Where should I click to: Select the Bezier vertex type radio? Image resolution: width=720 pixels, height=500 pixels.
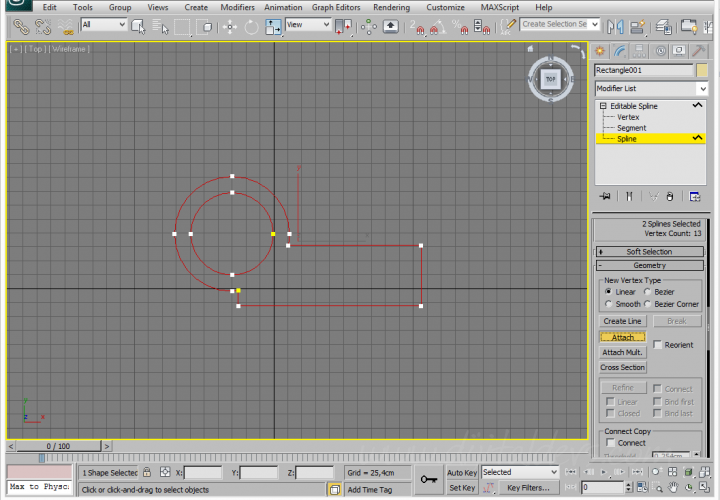(x=650, y=292)
